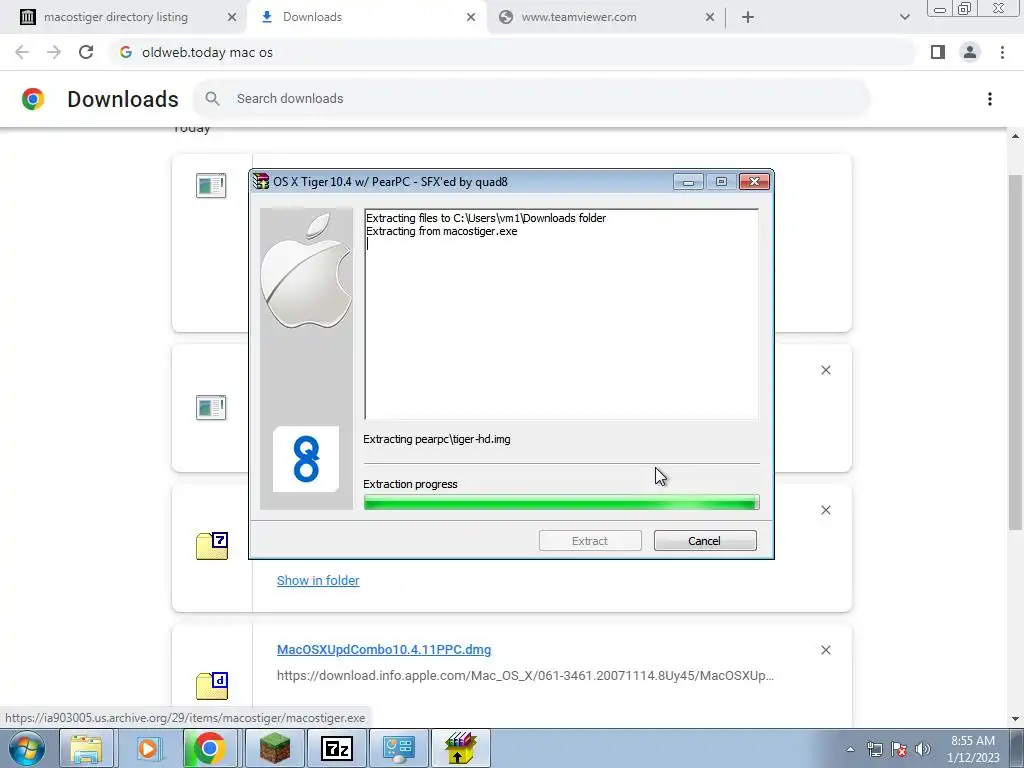Viewport: 1024px width, 768px height.
Task: Open Chrome's three-dot main menu
Action: click(1002, 52)
